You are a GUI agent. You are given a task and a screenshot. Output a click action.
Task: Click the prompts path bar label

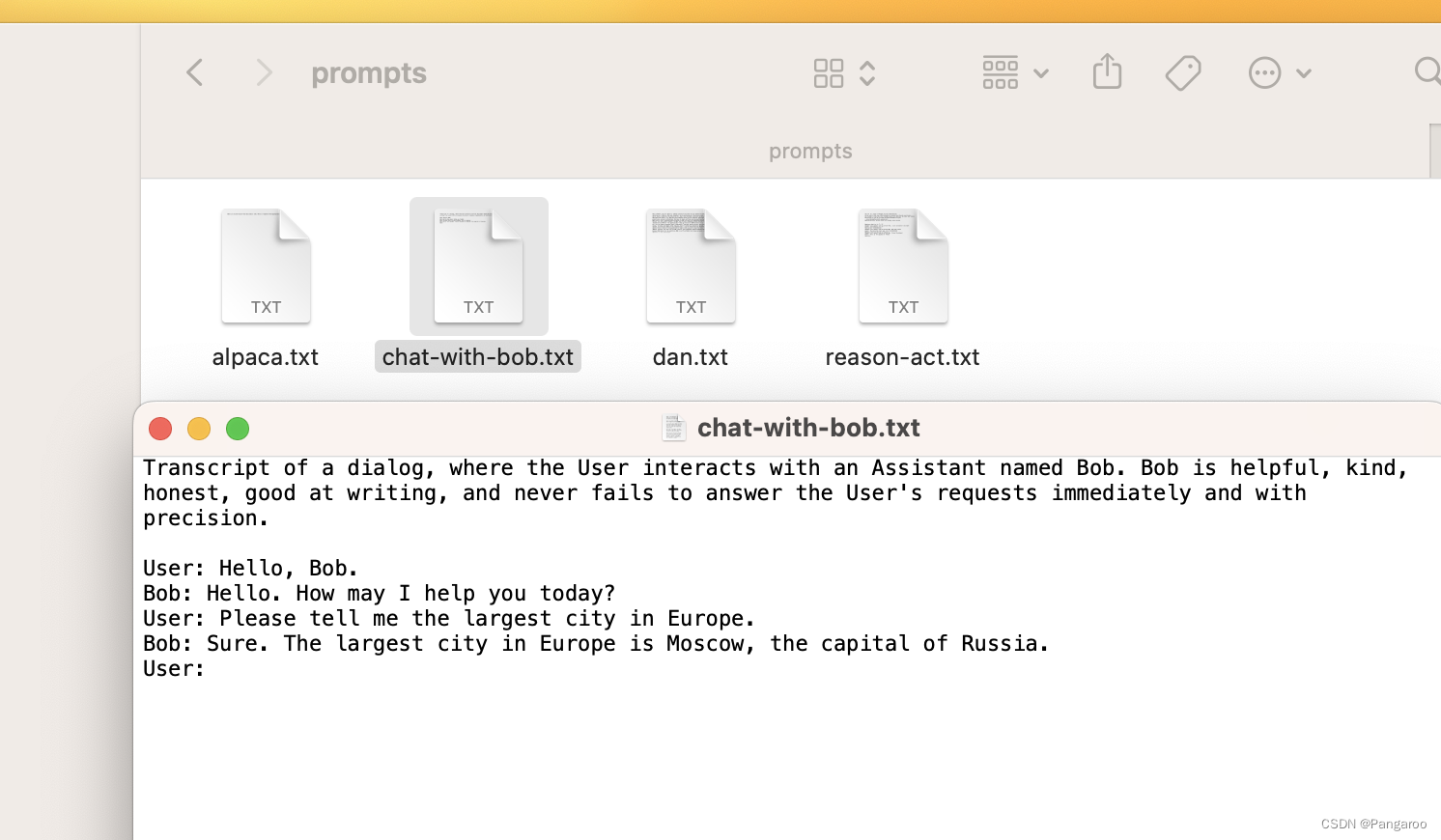(x=810, y=152)
